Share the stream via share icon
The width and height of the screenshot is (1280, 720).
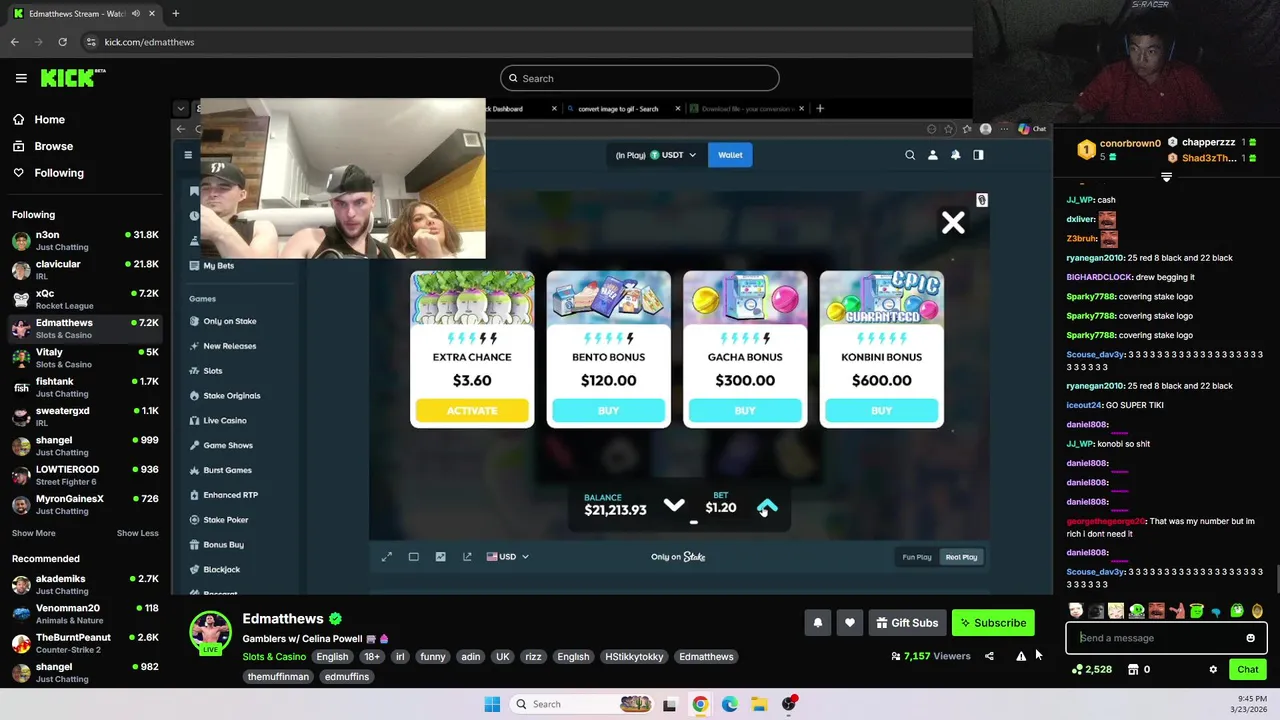coord(989,656)
